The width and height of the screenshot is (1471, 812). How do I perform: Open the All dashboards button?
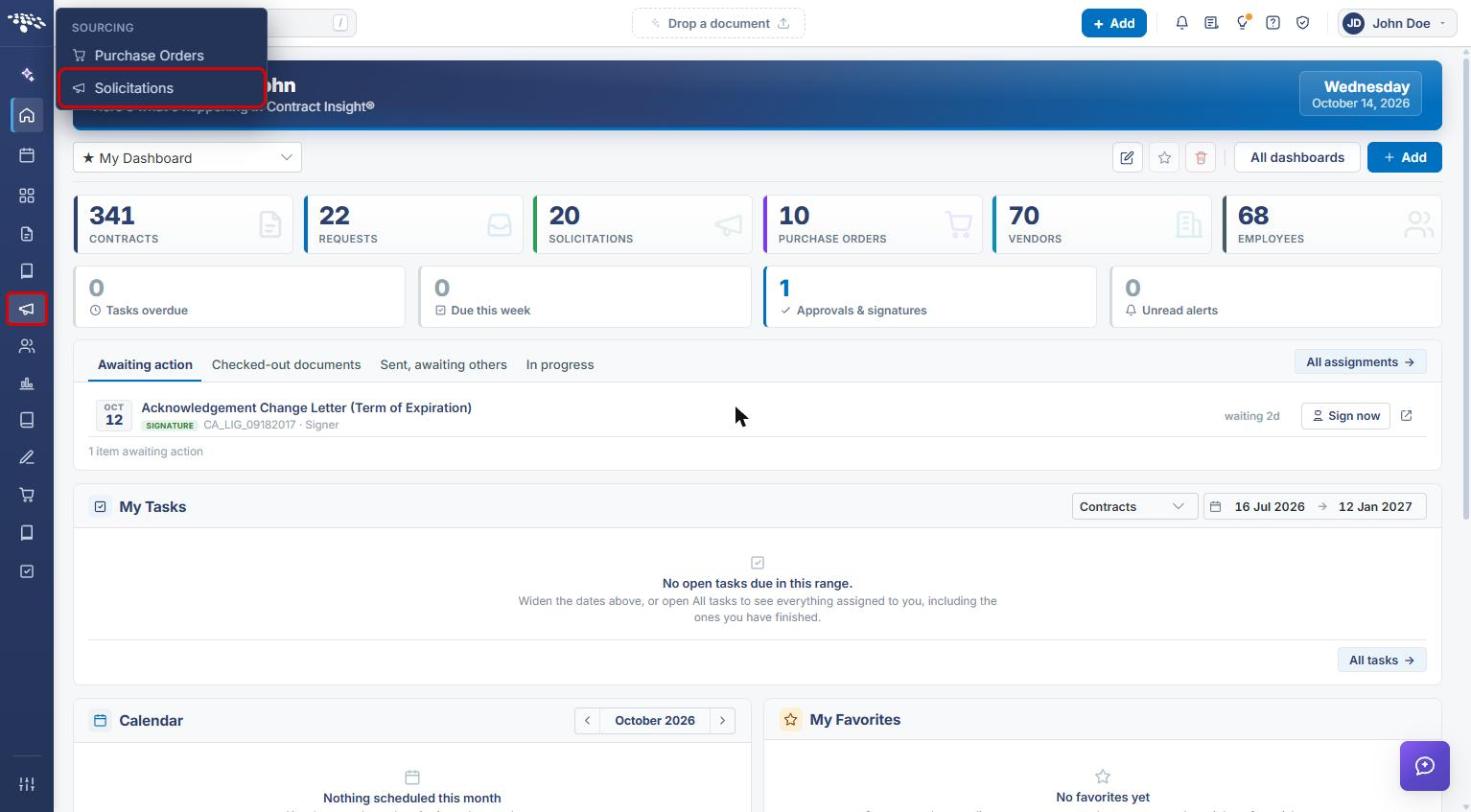coord(1297,157)
